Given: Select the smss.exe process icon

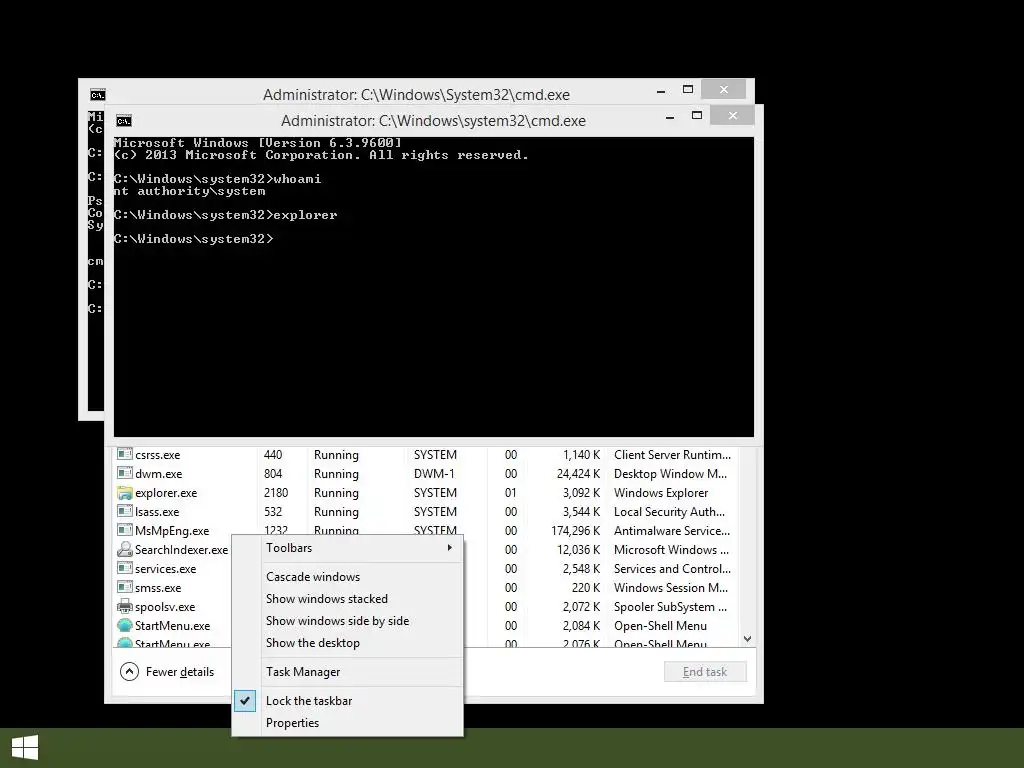Looking at the screenshot, I should (x=125, y=586).
